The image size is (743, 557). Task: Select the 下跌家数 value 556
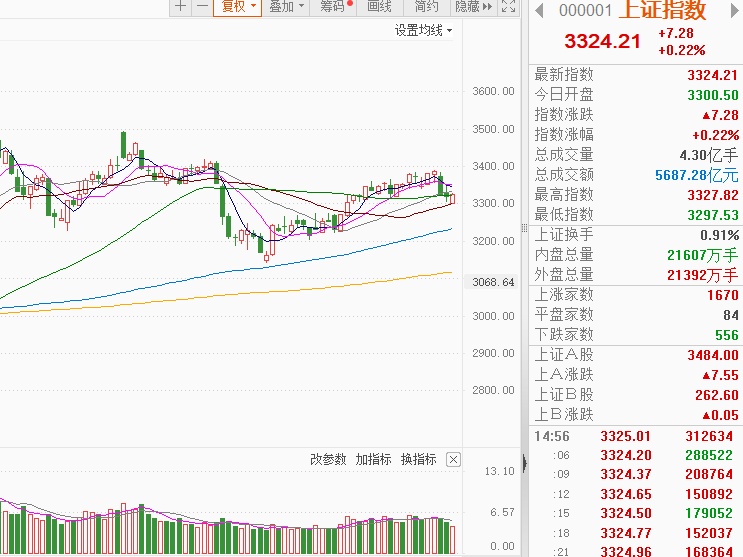point(727,335)
